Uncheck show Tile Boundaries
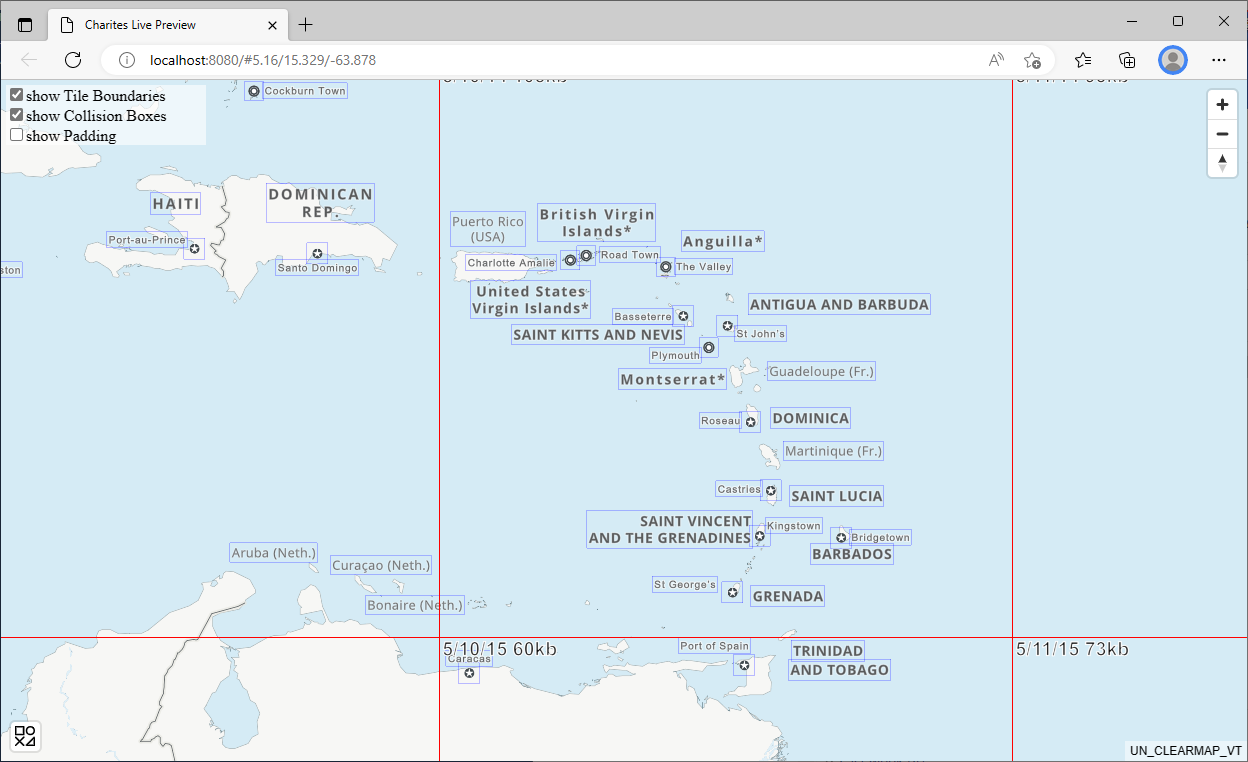This screenshot has width=1248, height=762. (17, 95)
